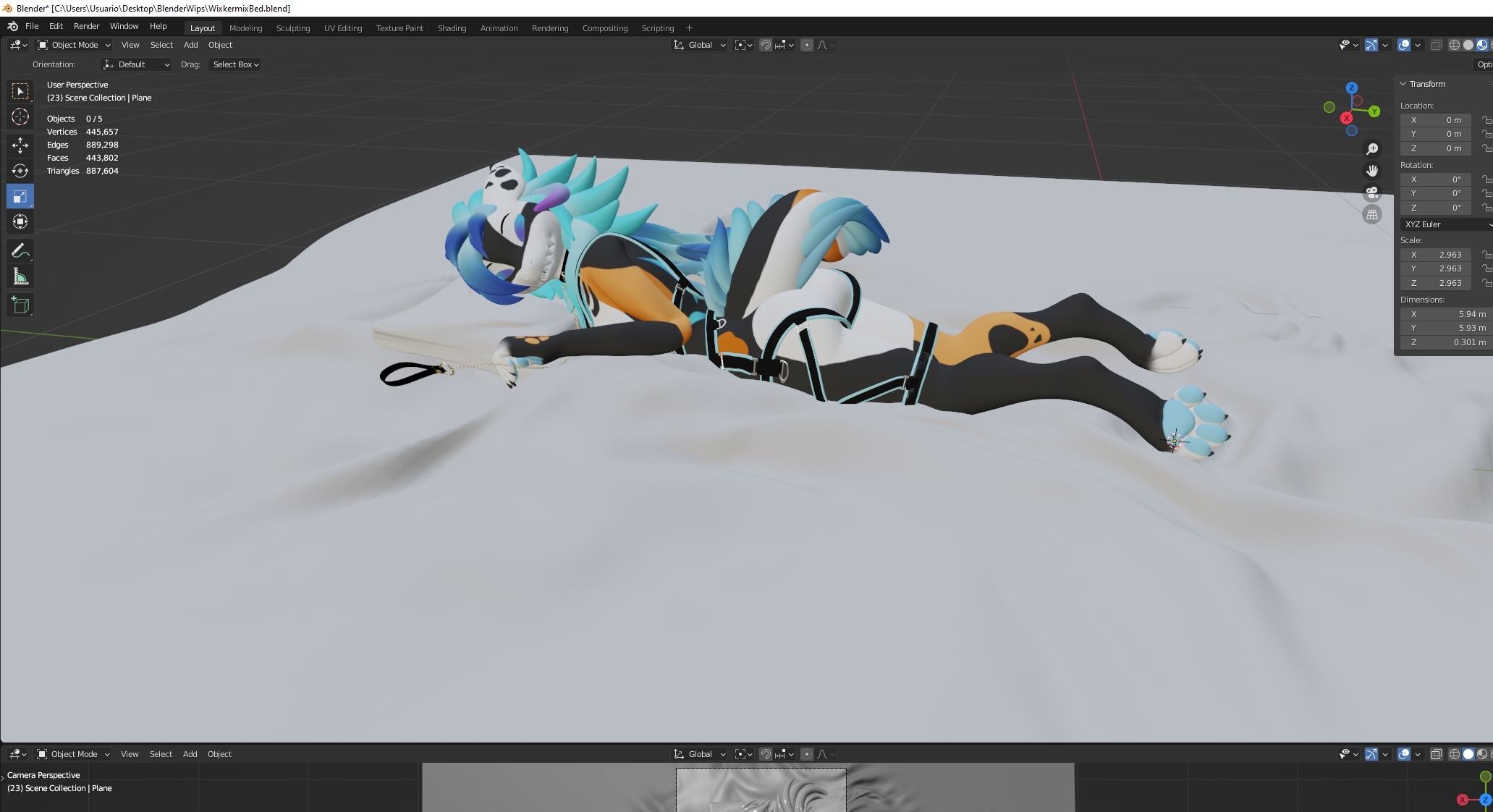Select the Annotate pencil tool
Screen dimensions: 1493x812
[20, 251]
